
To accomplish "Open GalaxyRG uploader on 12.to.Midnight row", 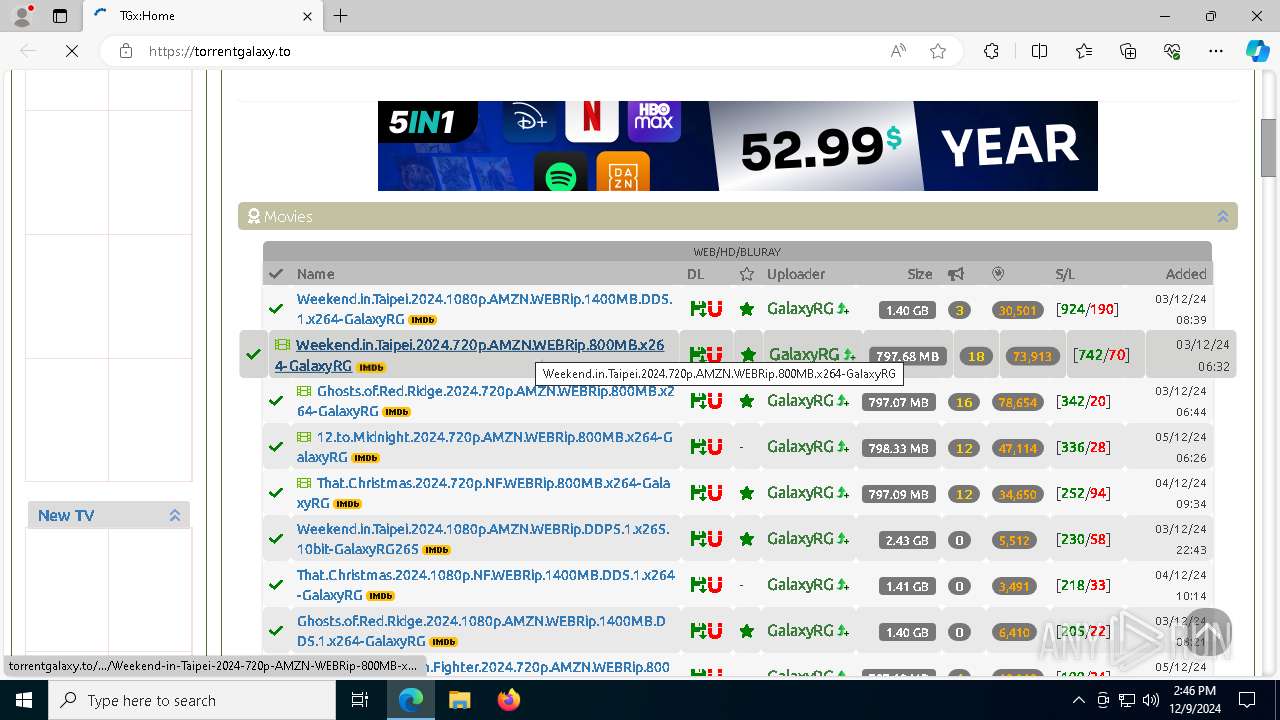I will click(x=800, y=447).
